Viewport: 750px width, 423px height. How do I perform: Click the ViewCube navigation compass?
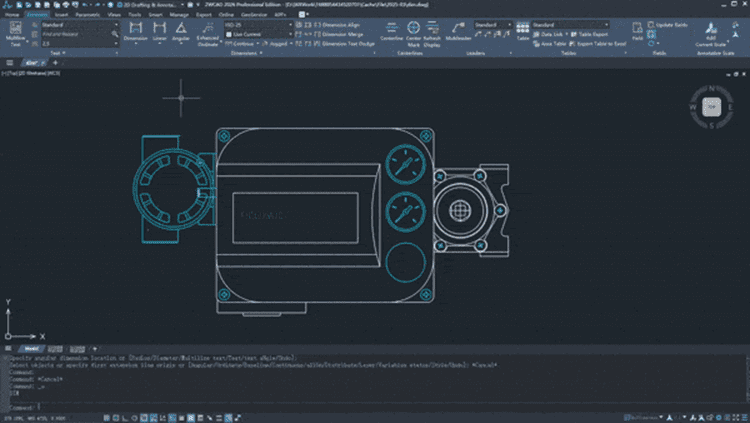711,107
